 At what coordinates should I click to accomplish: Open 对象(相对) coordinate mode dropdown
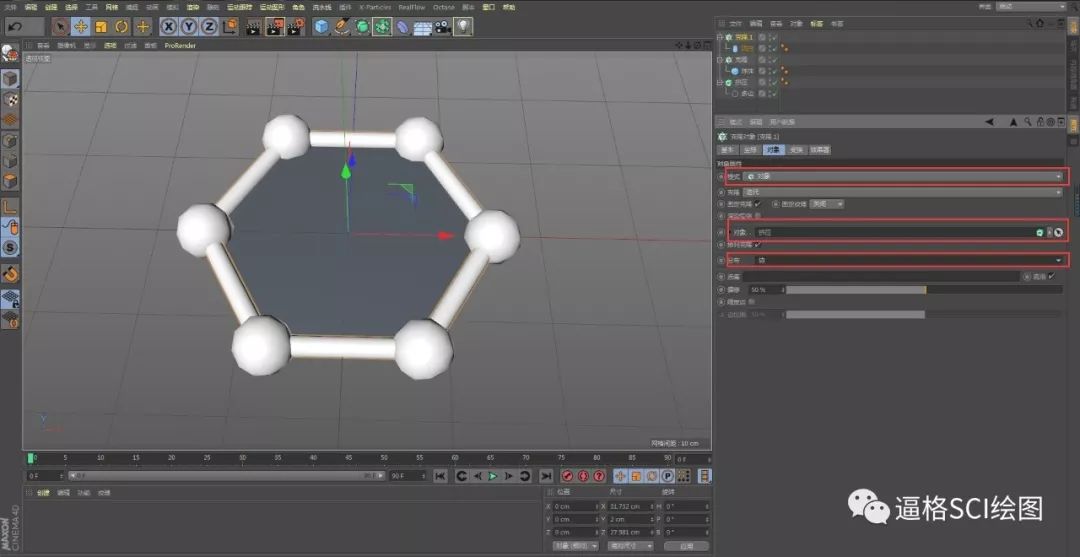point(576,545)
